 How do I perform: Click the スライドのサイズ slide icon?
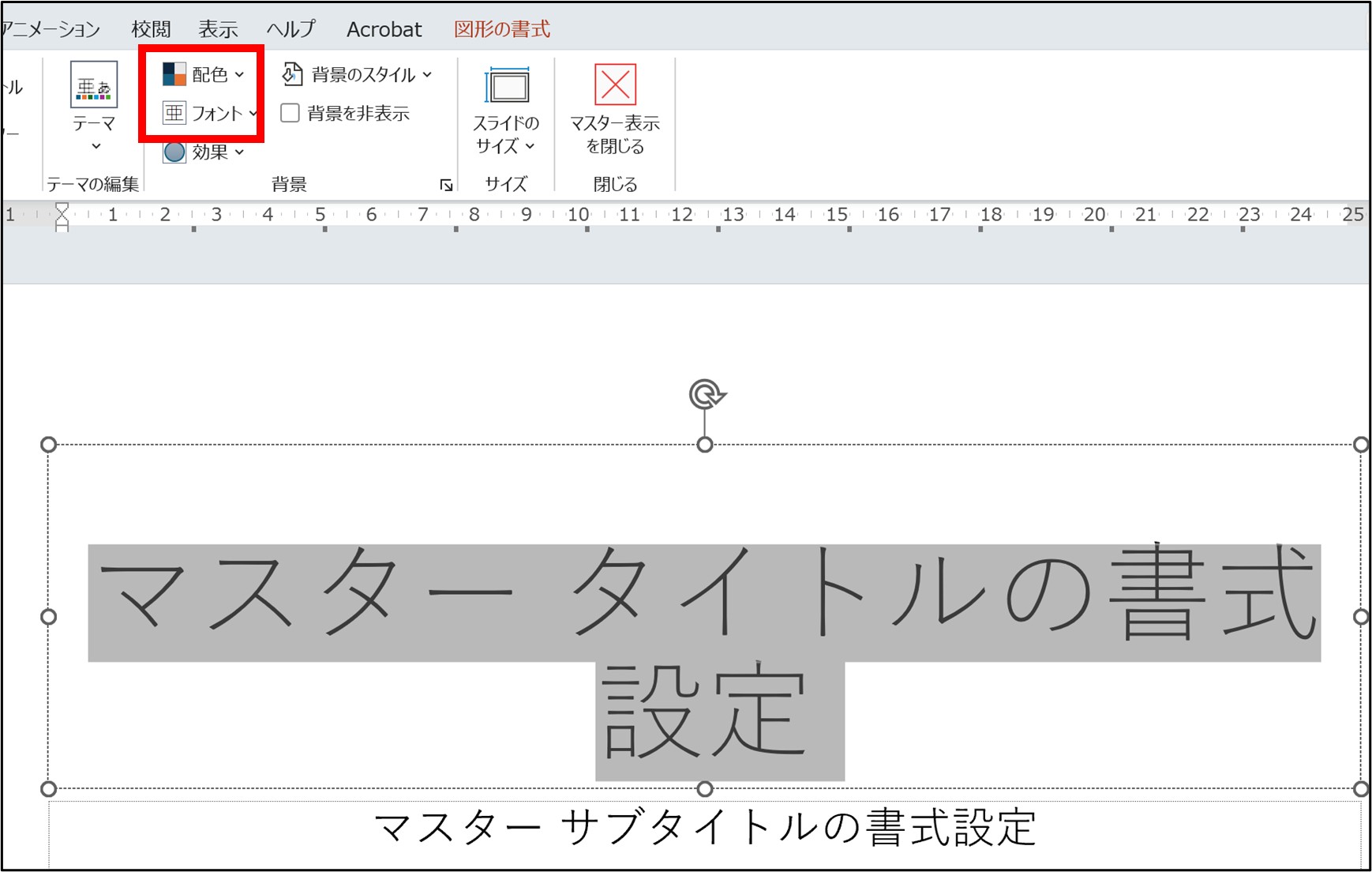point(507,85)
